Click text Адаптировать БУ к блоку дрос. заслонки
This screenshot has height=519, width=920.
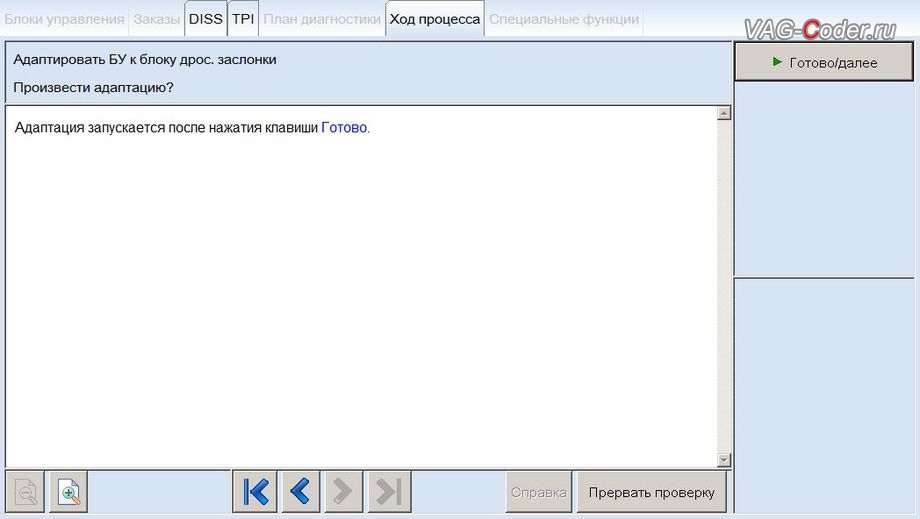click(145, 60)
